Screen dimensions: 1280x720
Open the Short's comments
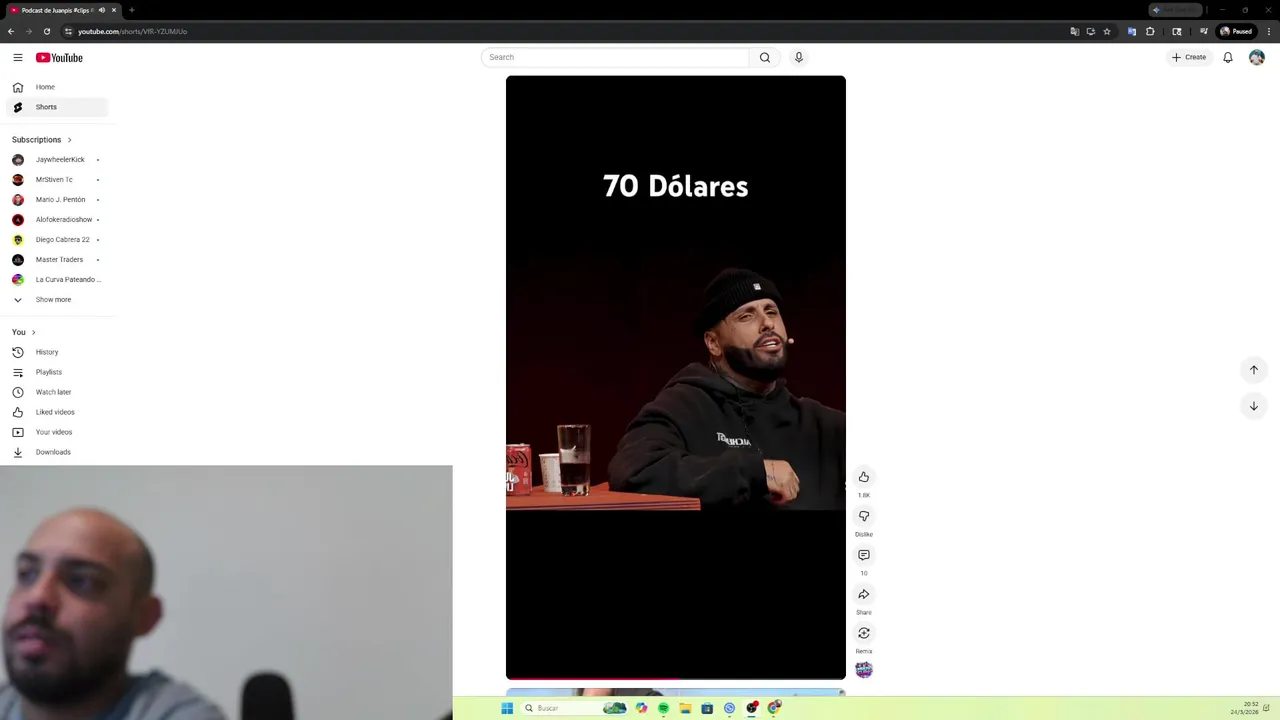click(864, 555)
